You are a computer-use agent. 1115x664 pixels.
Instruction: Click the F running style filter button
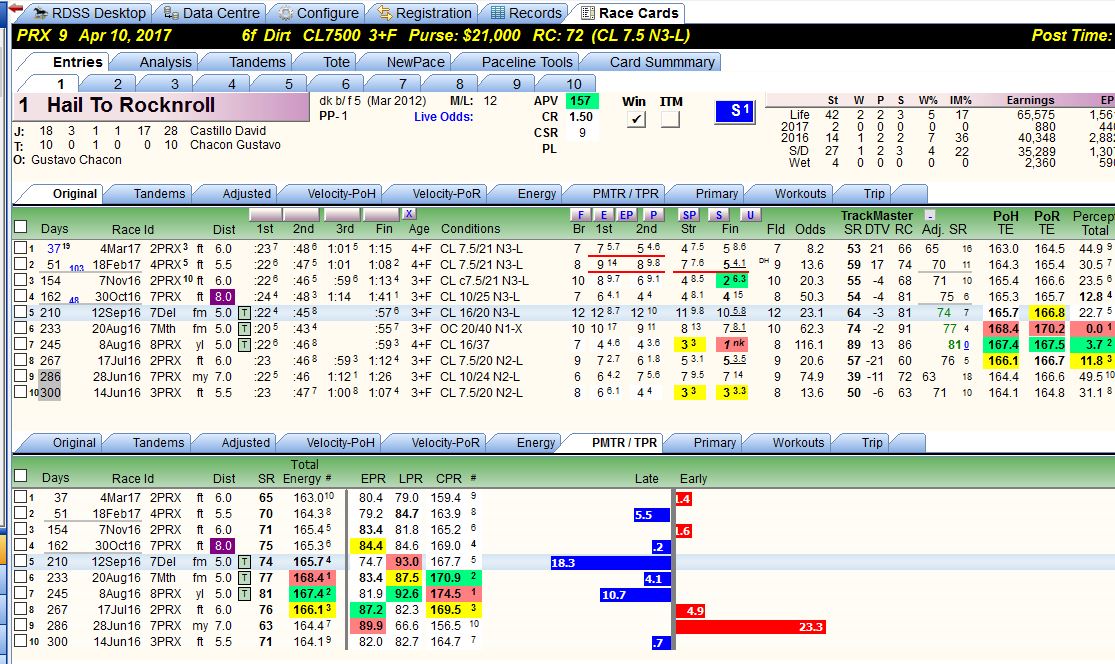pyautogui.click(x=580, y=215)
